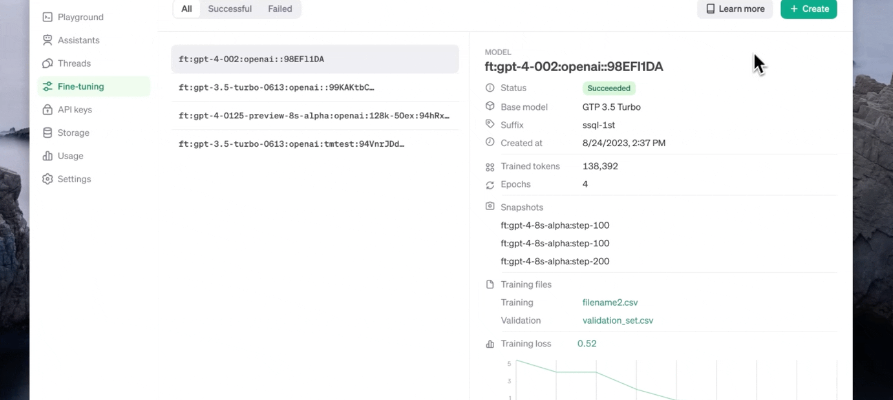The height and width of the screenshot is (400, 893).
Task: Click the Playground terminal icon
Action: coord(48,17)
